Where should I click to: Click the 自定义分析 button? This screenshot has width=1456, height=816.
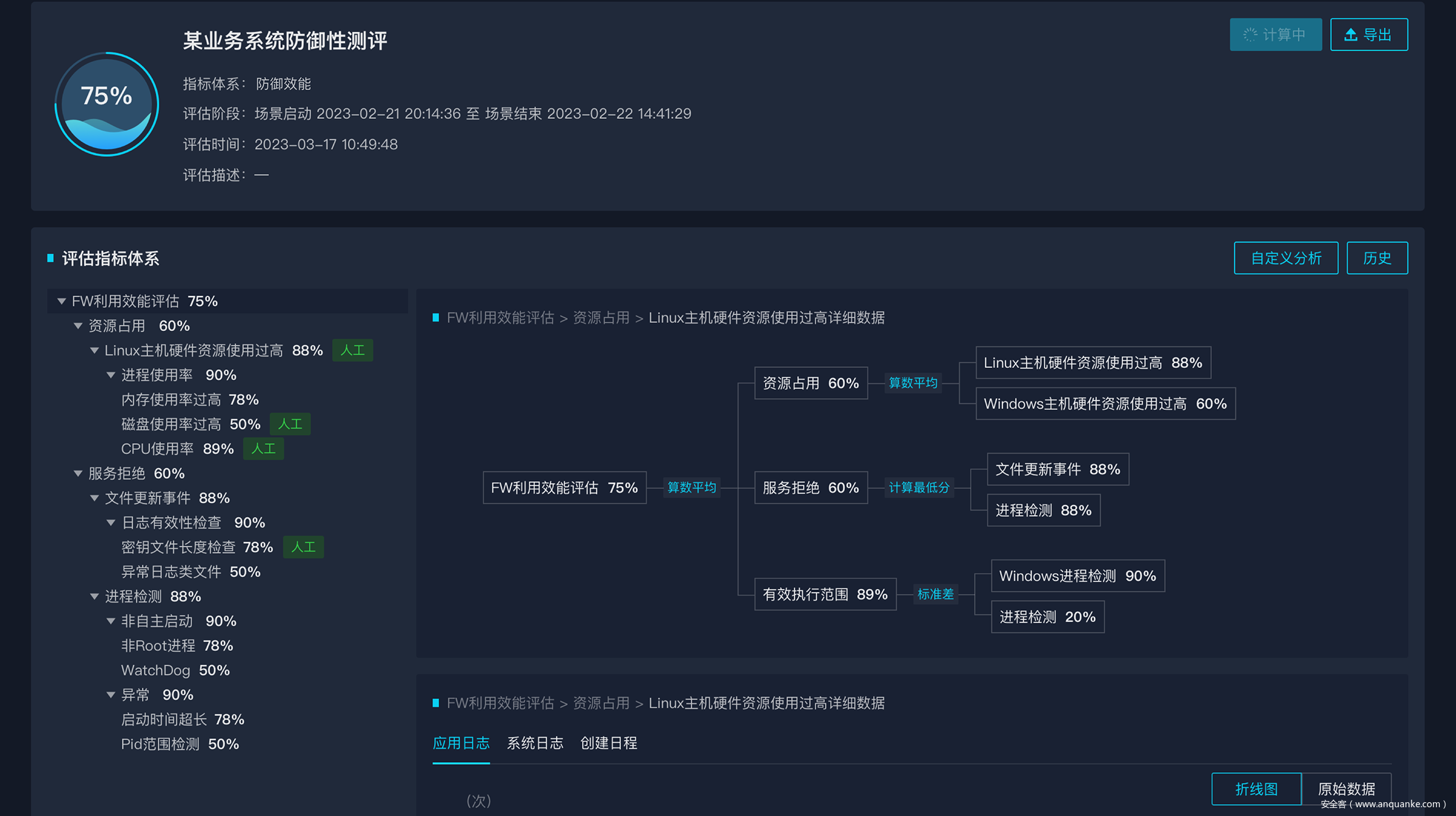(1285, 258)
